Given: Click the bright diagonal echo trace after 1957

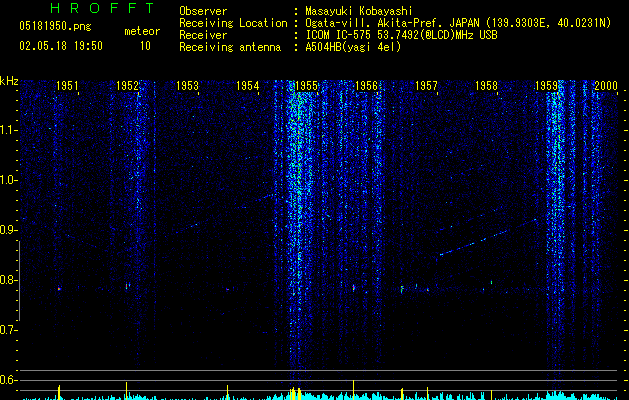Looking at the screenshot, I should [x=488, y=237].
